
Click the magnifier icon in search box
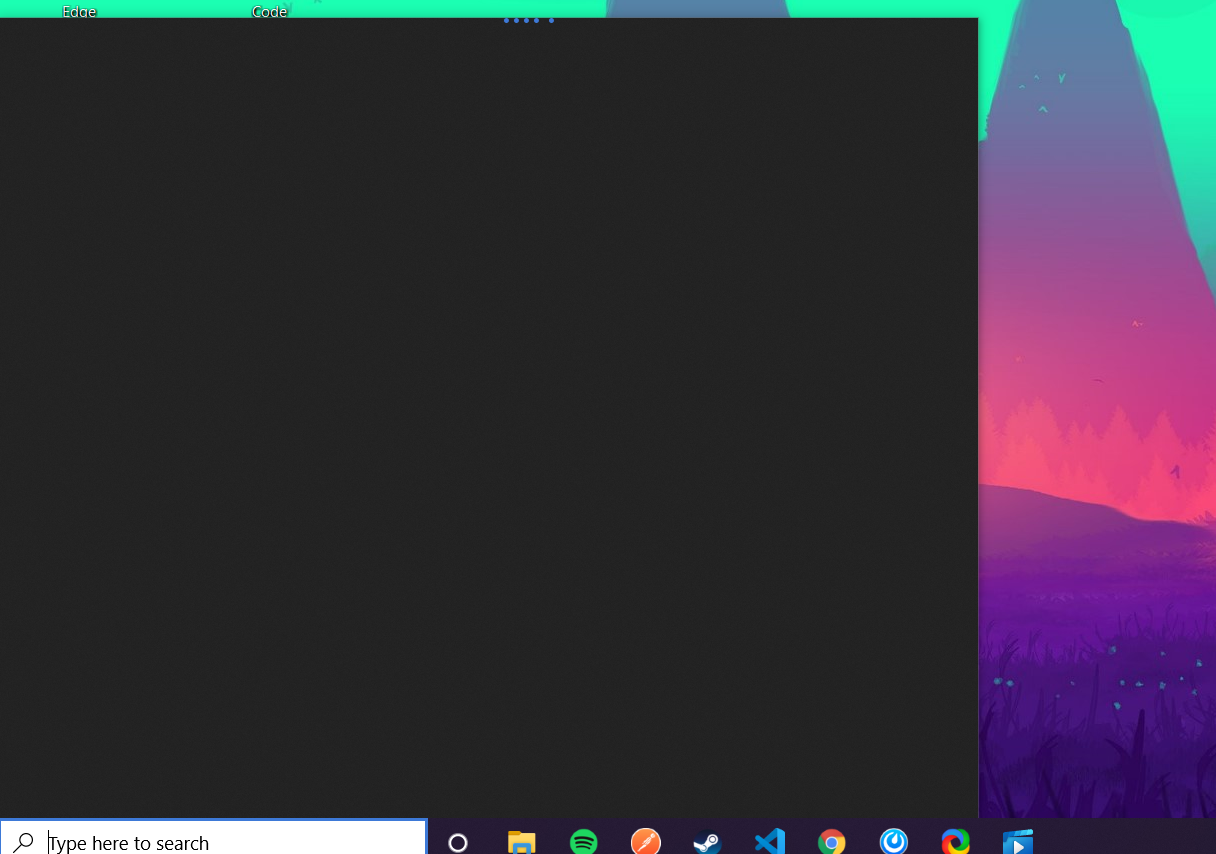tap(23, 842)
